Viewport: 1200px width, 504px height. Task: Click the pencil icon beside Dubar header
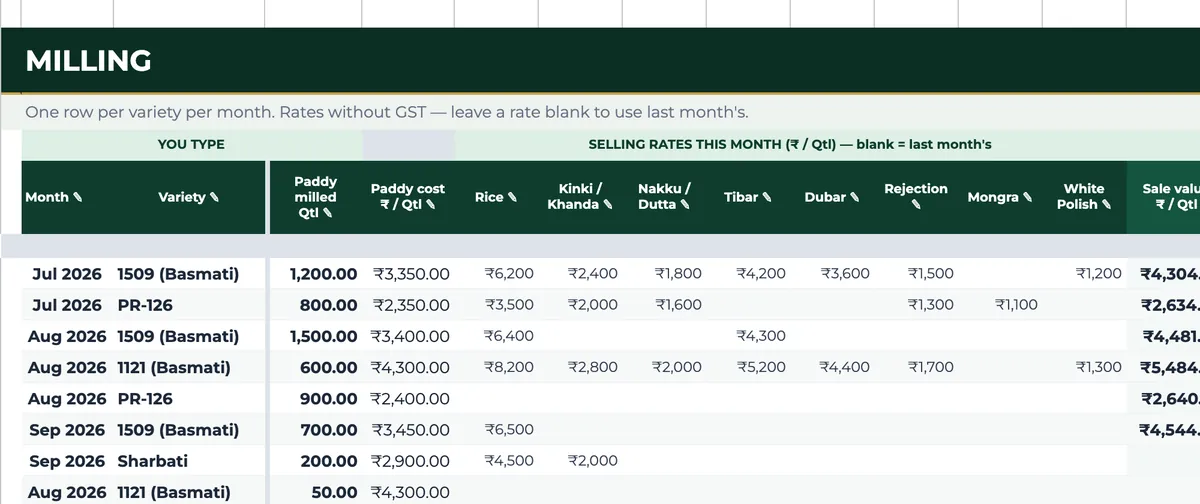[855, 198]
